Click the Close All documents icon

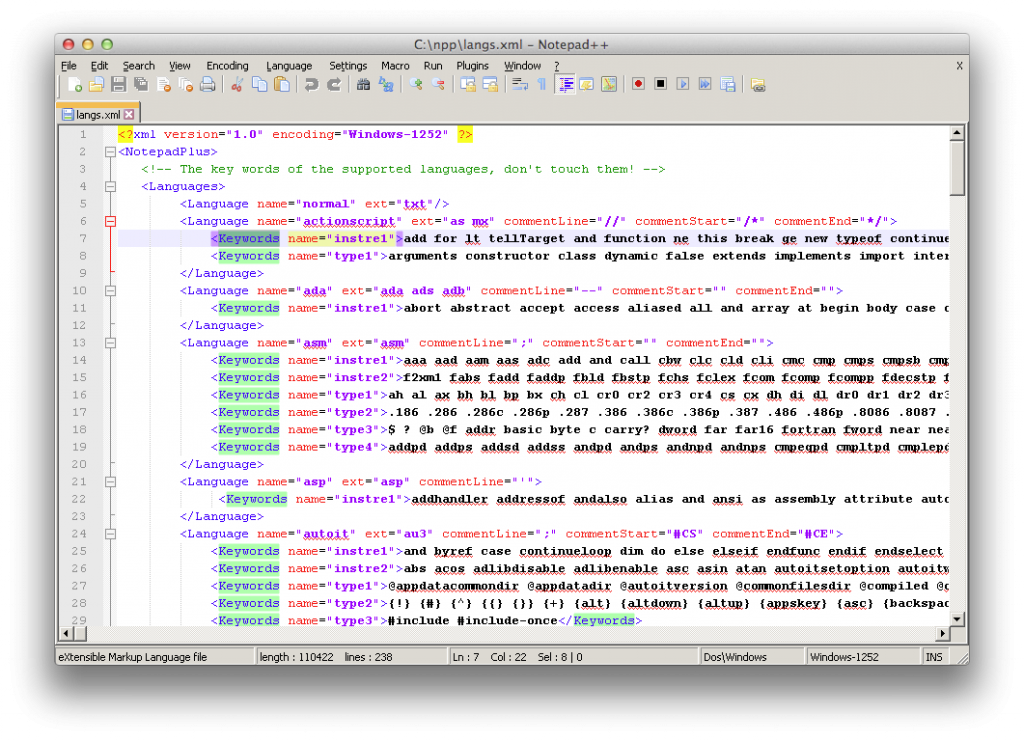pos(185,85)
